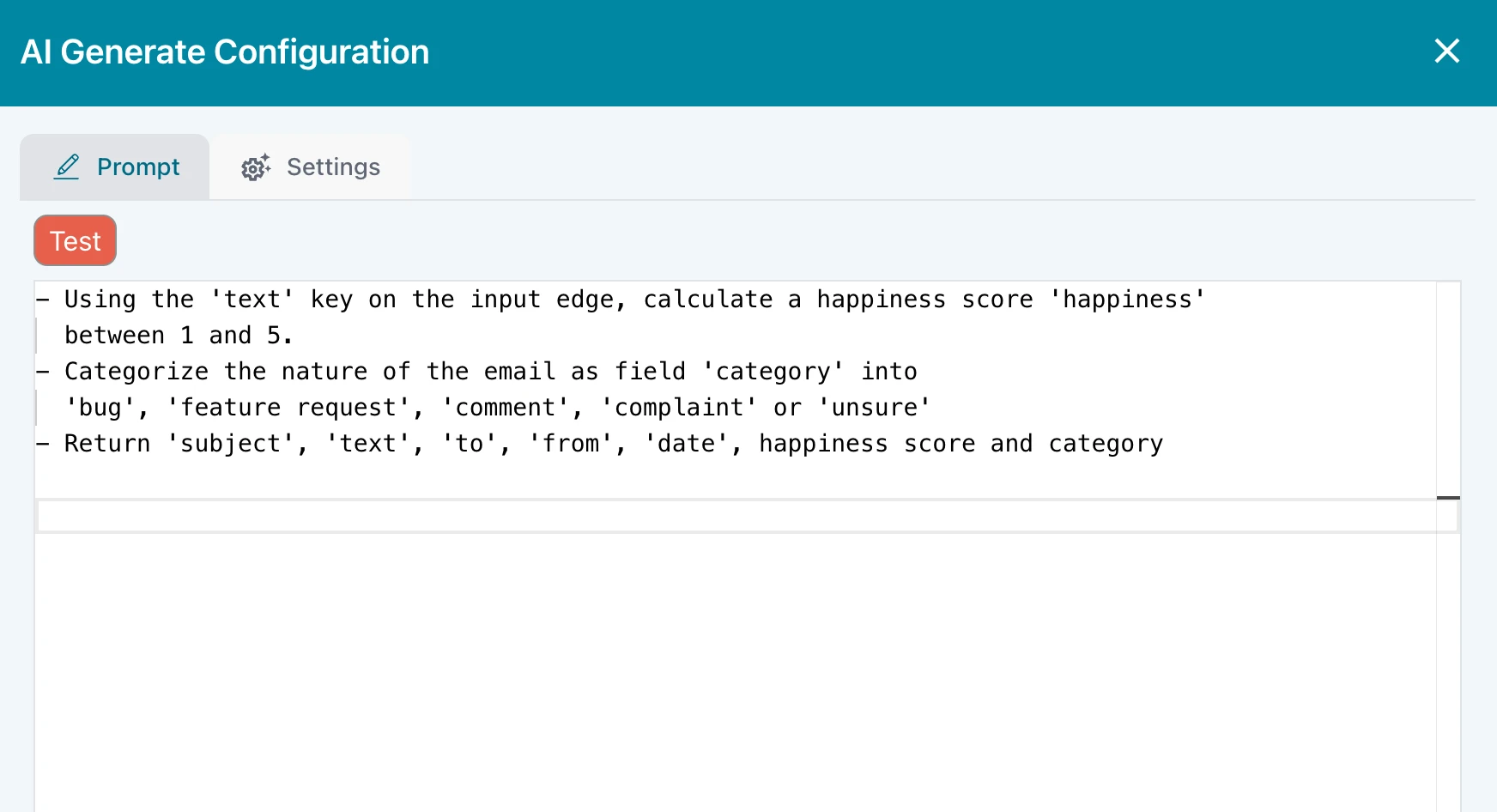
Task: Click the "AI Generate Configuration" title text
Action: (x=225, y=52)
